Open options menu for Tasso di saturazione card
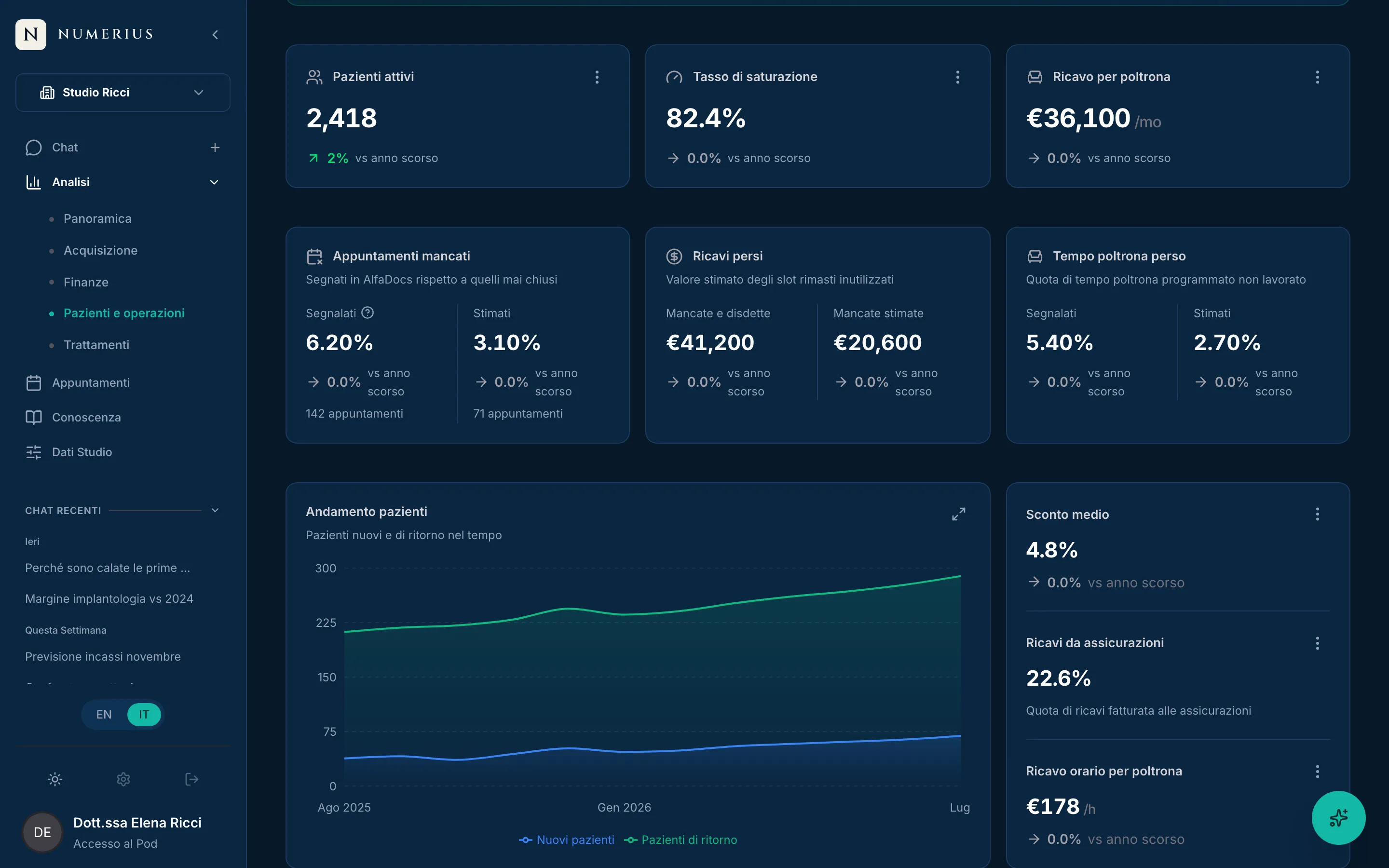This screenshot has width=1389, height=868. pos(957,77)
